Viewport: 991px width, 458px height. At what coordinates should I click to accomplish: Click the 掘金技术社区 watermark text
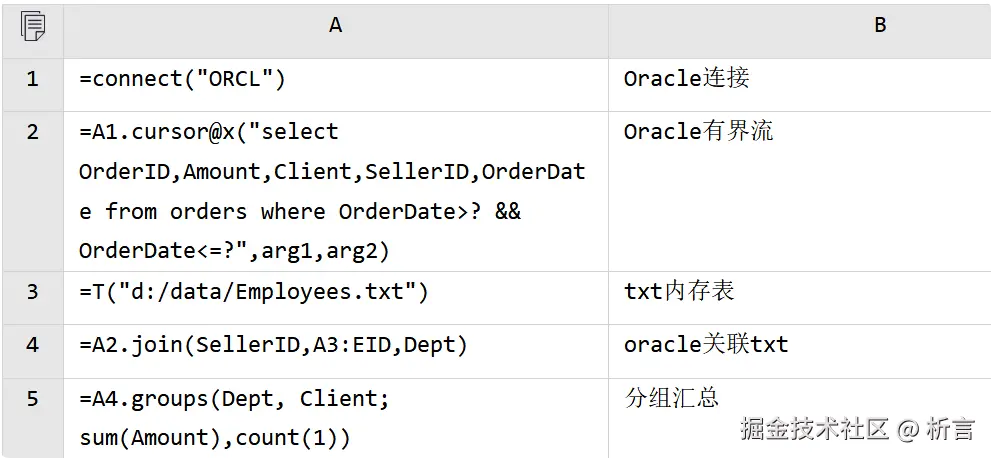coord(815,430)
